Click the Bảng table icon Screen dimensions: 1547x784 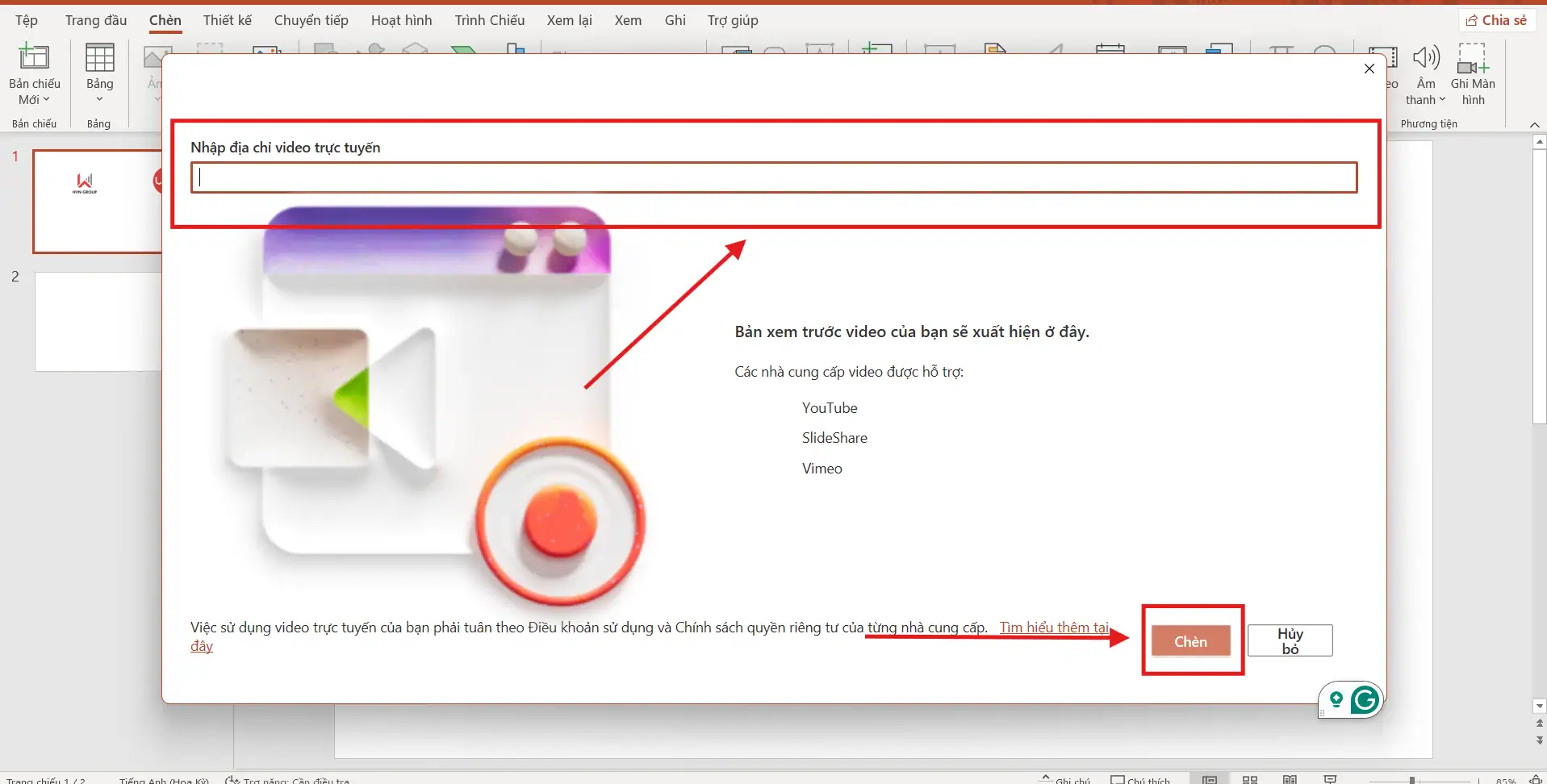click(99, 58)
